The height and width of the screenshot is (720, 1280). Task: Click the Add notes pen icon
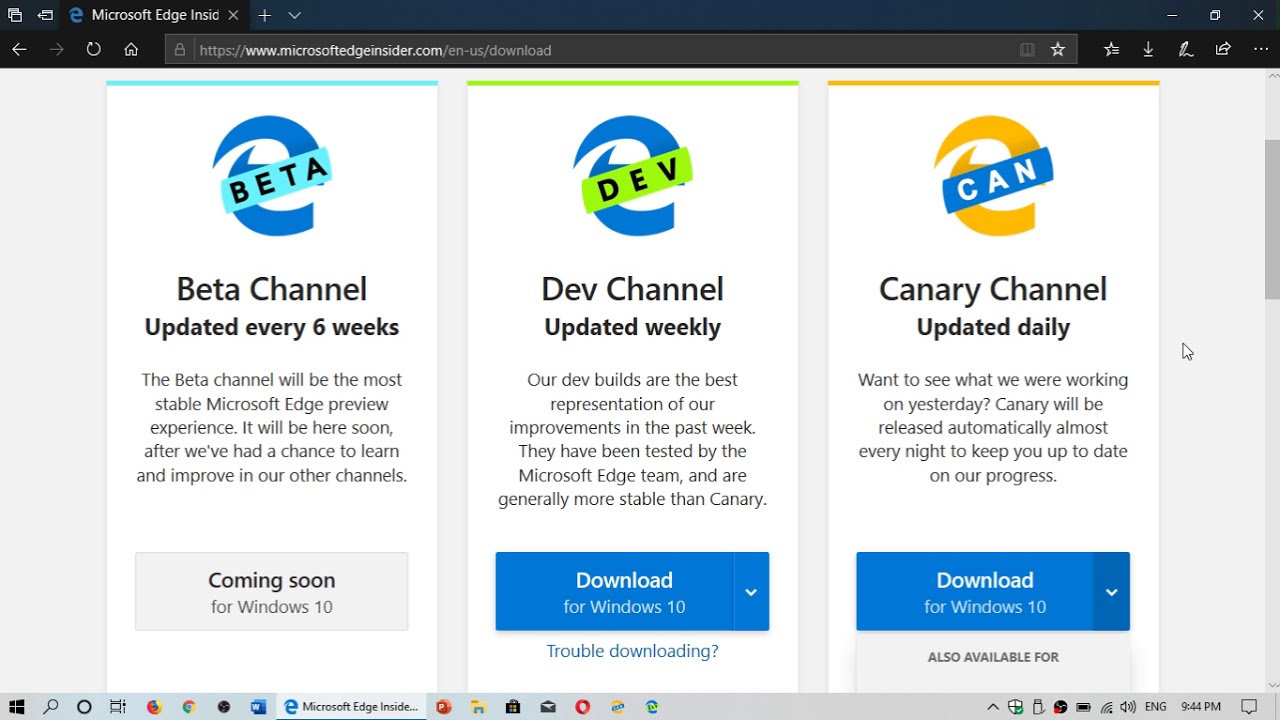(x=1185, y=49)
